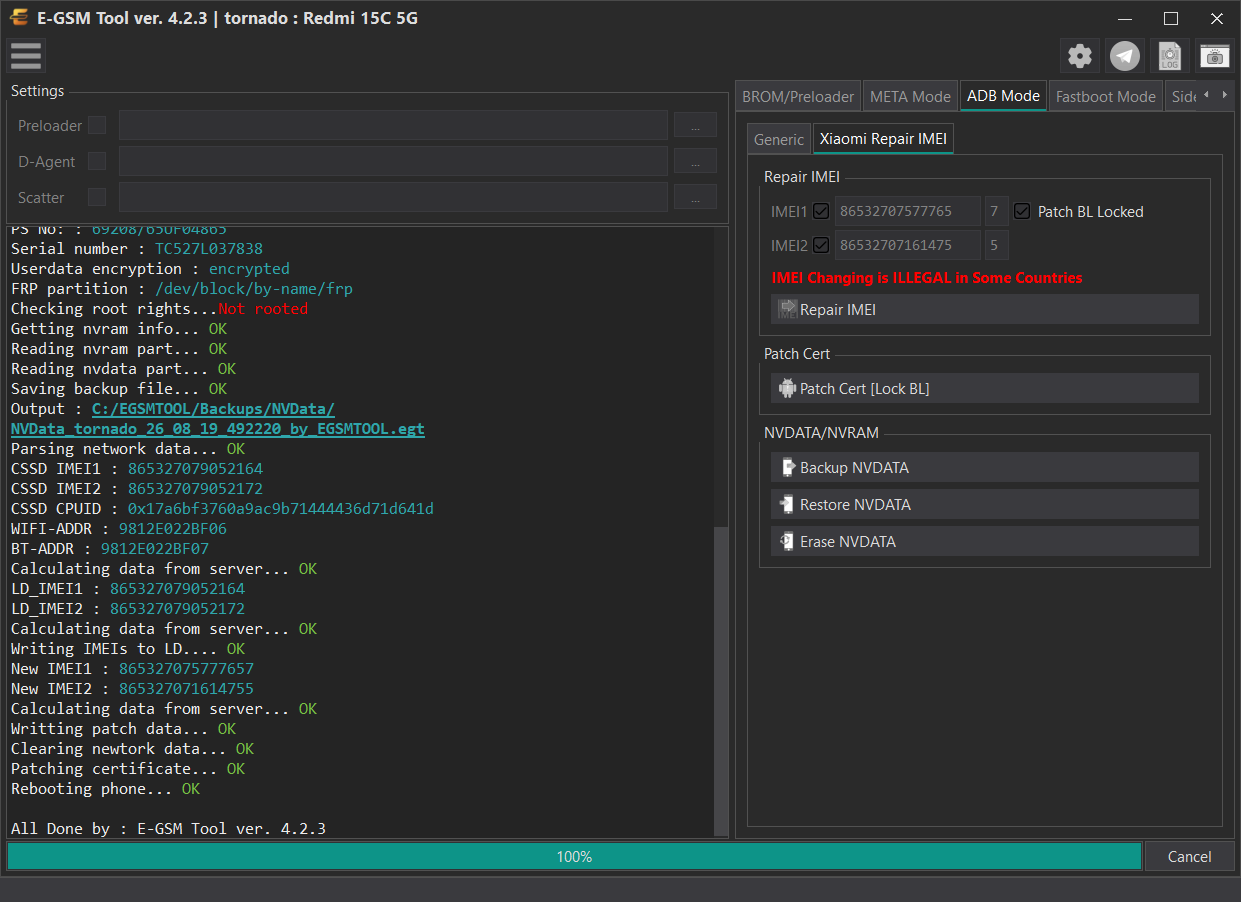The height and width of the screenshot is (902, 1241).
Task: Click Patch Cert [Lock BL] button
Action: (984, 388)
